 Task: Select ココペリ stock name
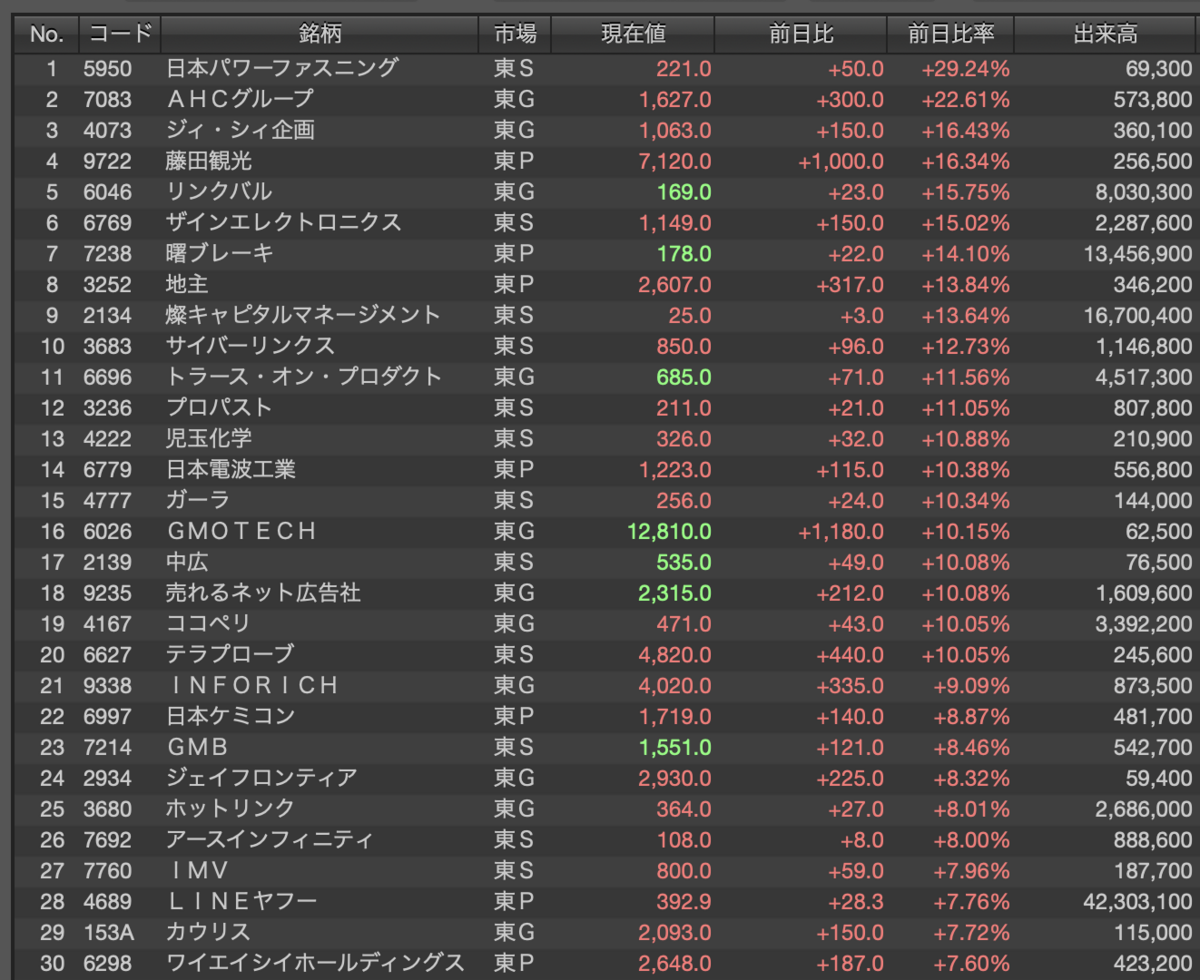coord(208,624)
